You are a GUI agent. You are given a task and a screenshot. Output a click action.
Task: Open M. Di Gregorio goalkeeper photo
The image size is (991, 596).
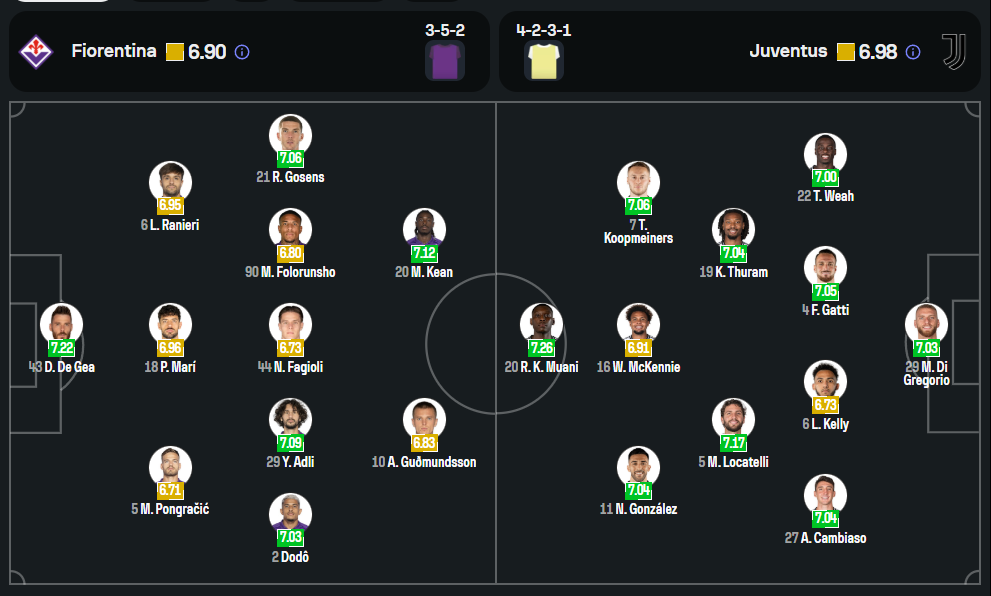(x=927, y=324)
